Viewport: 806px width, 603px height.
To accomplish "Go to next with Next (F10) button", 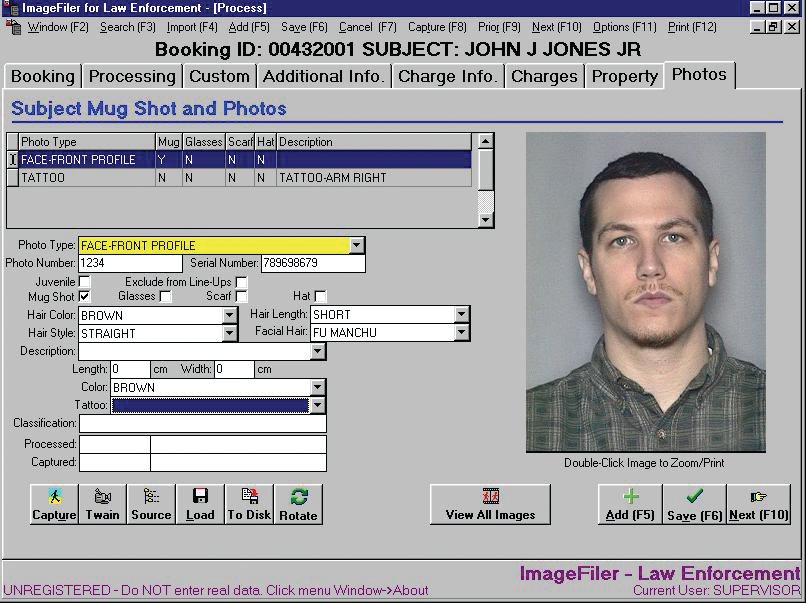I will pyautogui.click(x=758, y=504).
